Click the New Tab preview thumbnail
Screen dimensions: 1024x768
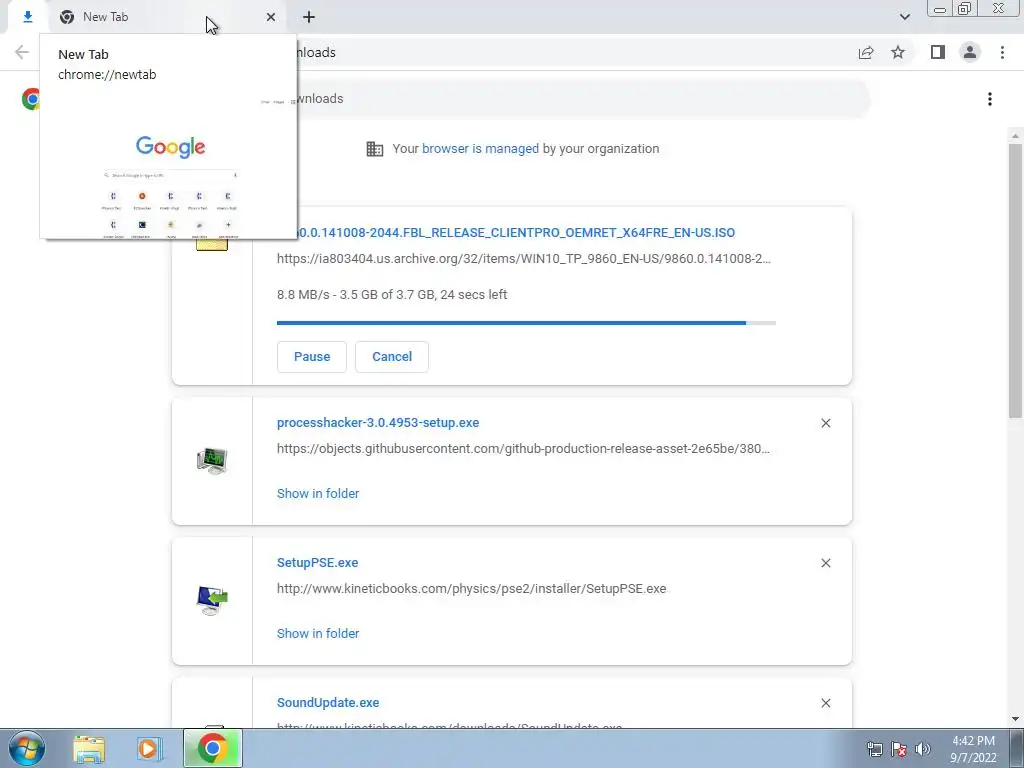point(170,165)
